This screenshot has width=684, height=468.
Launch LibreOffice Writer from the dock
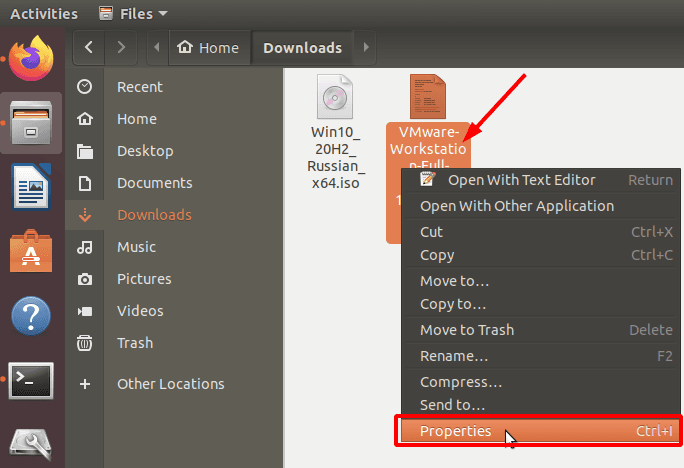click(x=31, y=187)
